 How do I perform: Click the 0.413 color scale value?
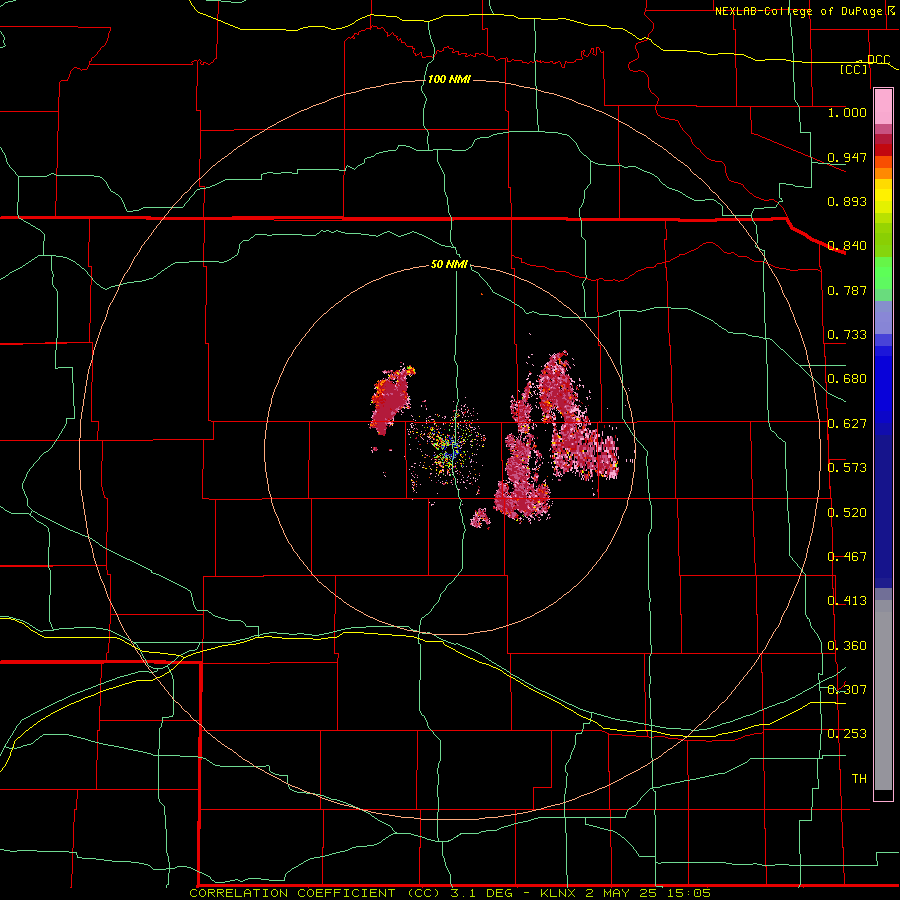coord(847,601)
